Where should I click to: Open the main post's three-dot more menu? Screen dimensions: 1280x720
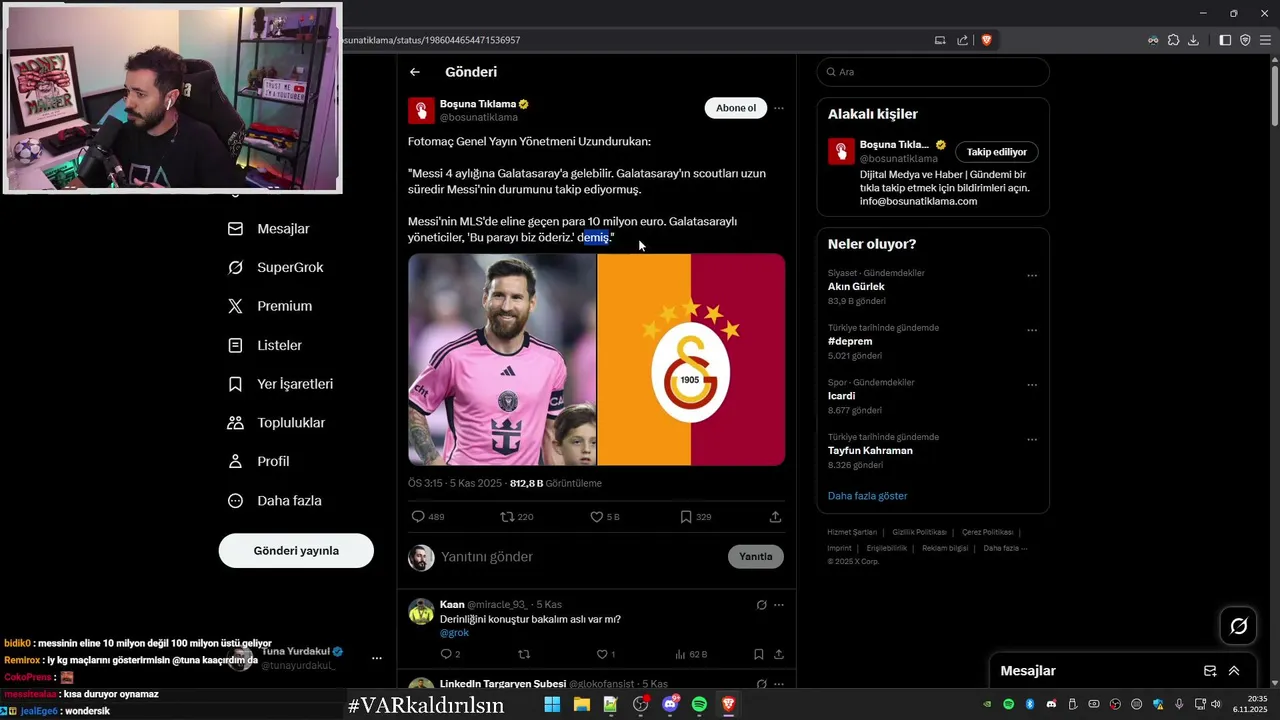point(779,108)
